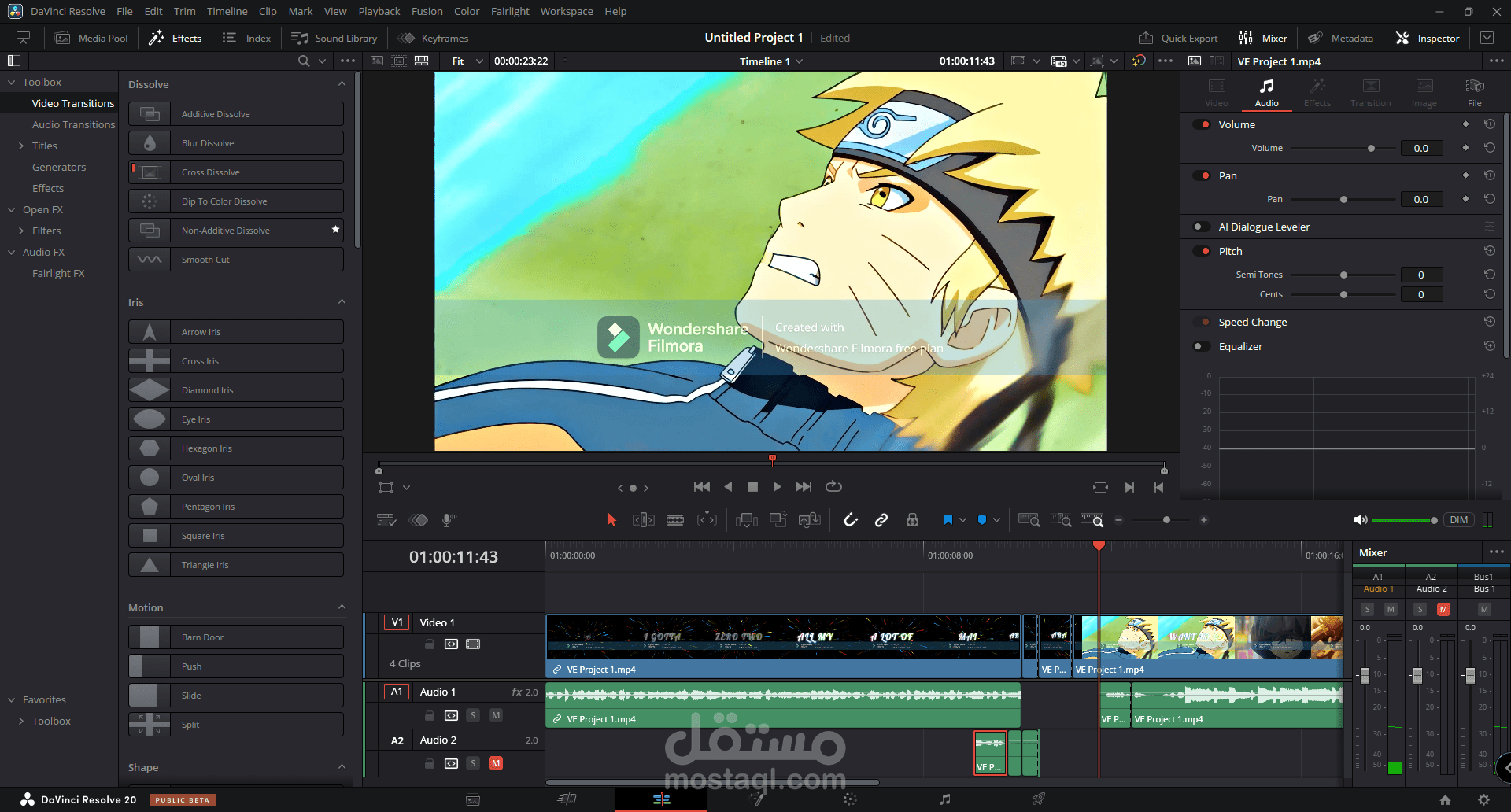Image resolution: width=1511 pixels, height=812 pixels.
Task: Toggle Position Lock padlock icon in toolbar
Action: point(912,520)
